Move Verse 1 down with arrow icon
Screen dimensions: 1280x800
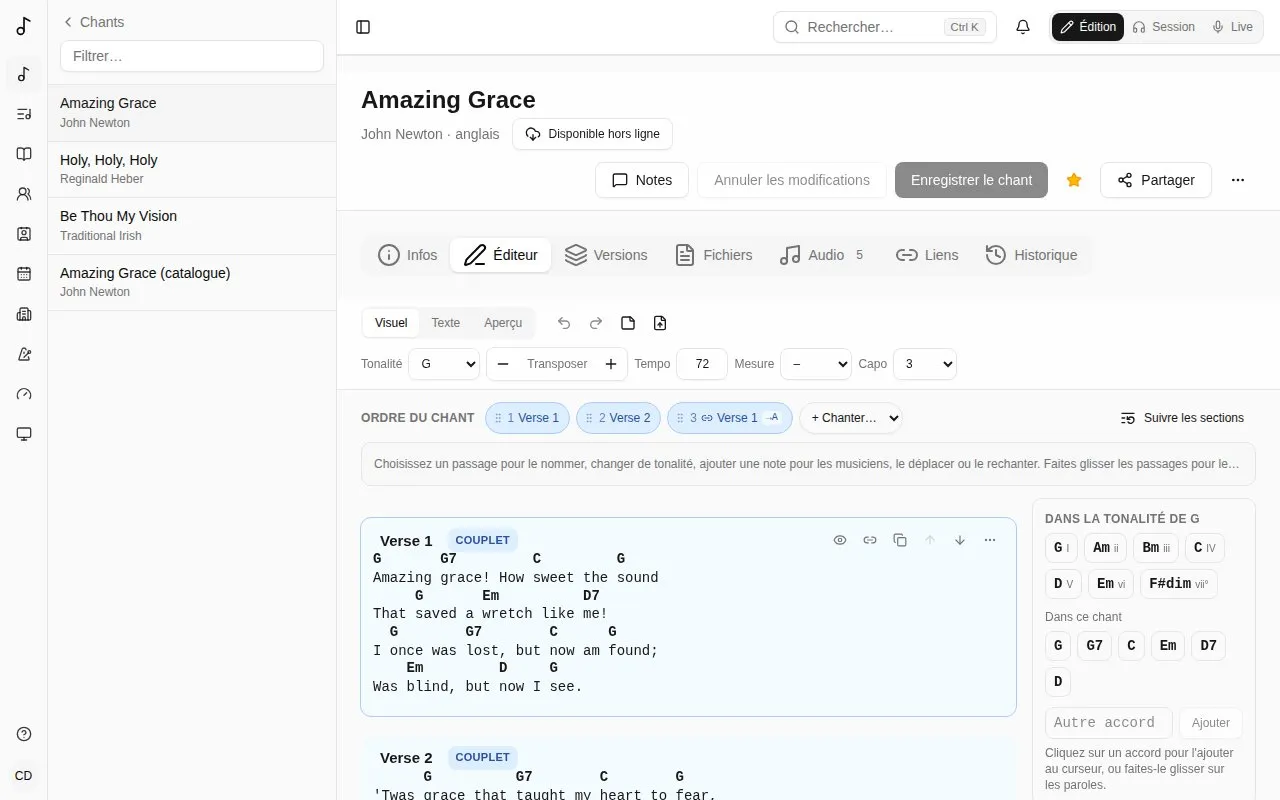pos(960,540)
